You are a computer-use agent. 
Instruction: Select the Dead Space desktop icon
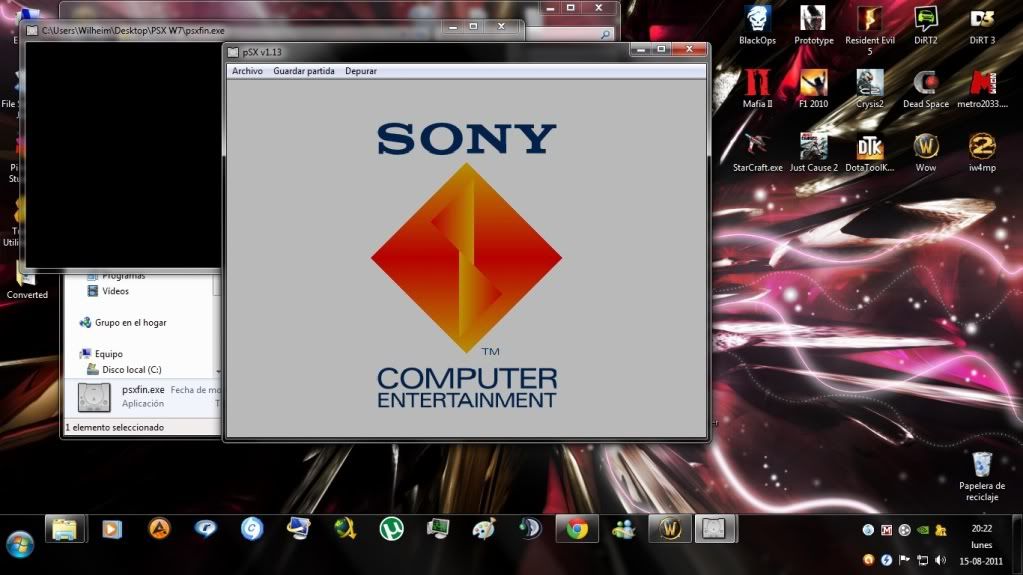926,88
